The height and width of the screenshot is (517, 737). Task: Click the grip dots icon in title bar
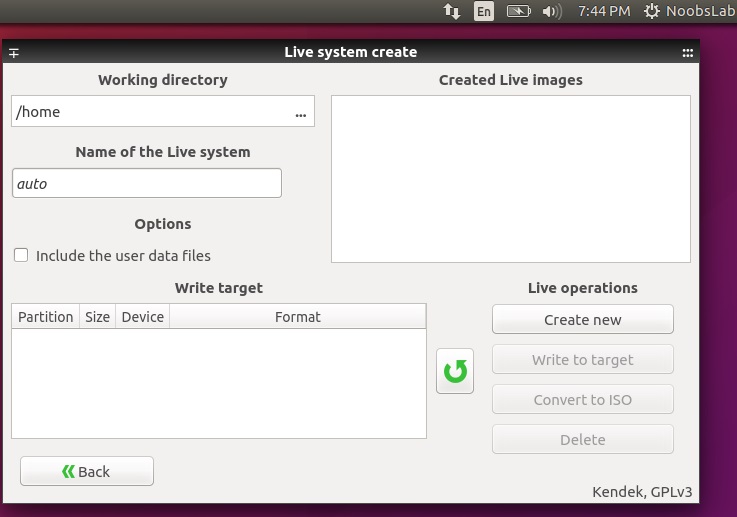click(x=687, y=53)
